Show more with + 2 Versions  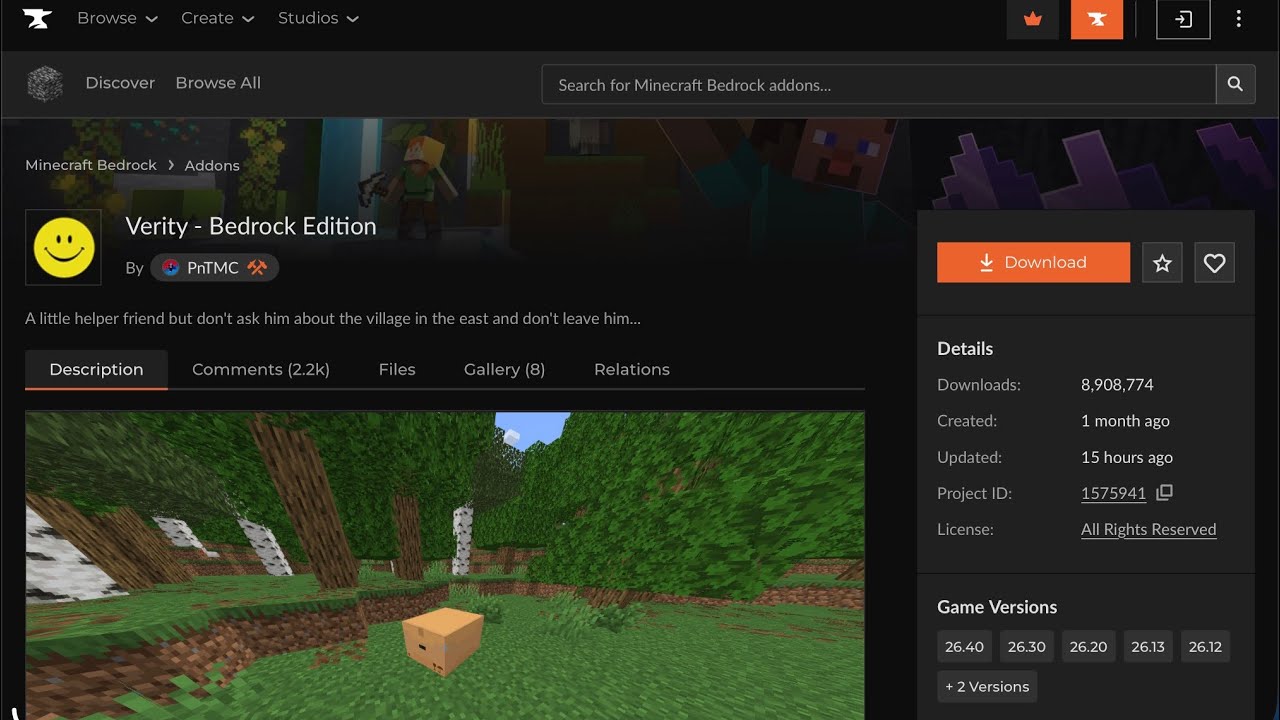[x=987, y=687]
